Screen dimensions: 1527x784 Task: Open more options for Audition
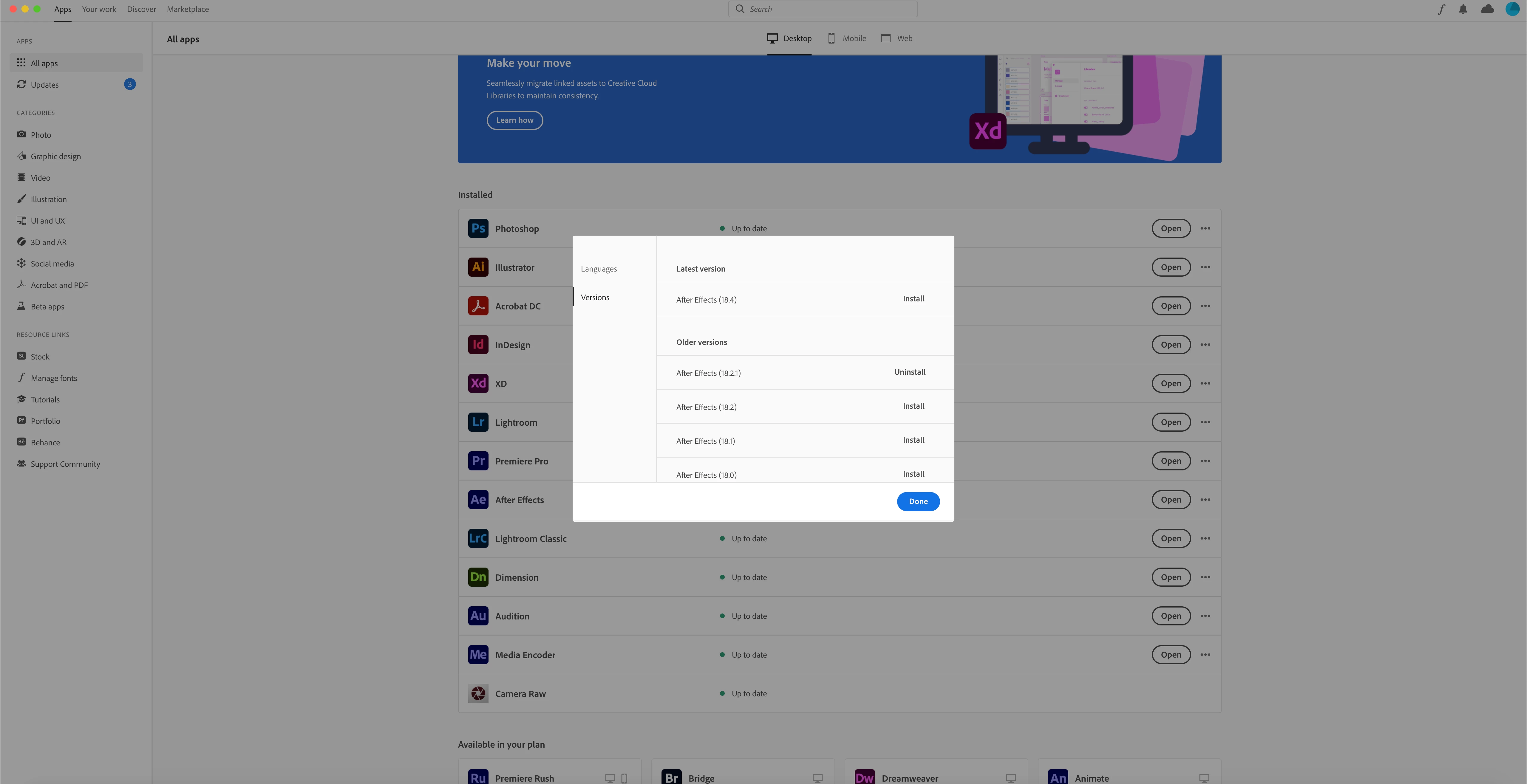[x=1205, y=616]
